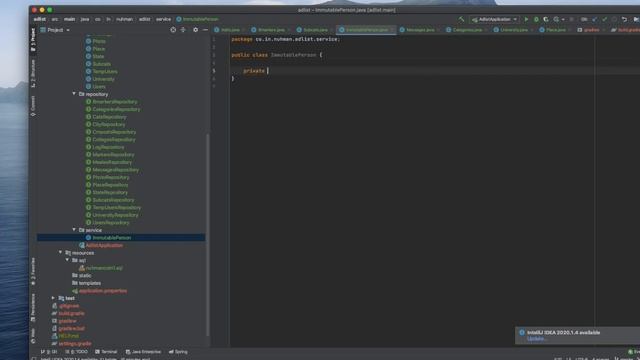
Task: Expand the test folder
Action: [53, 298]
